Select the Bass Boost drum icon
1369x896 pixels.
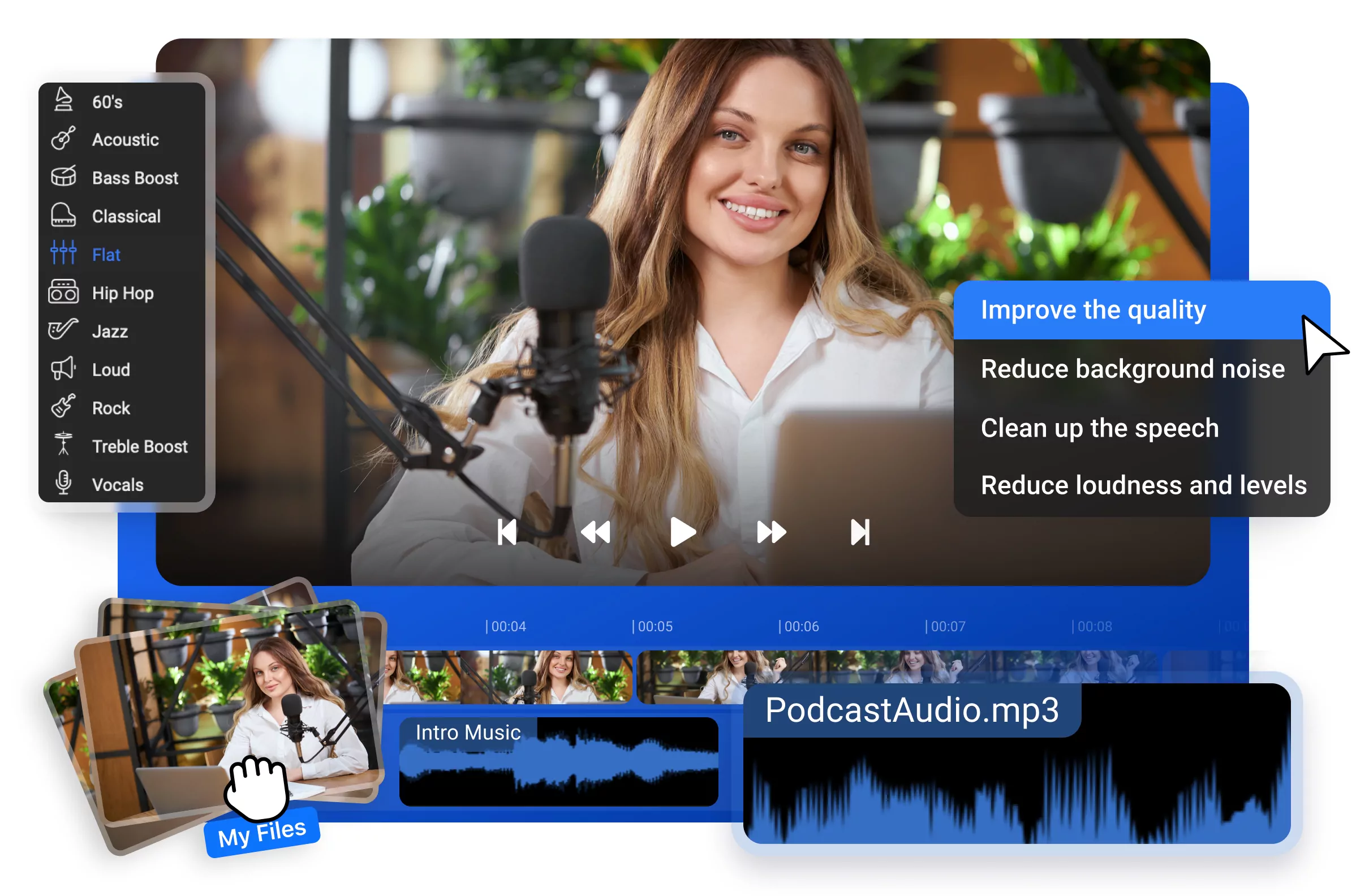click(x=63, y=178)
